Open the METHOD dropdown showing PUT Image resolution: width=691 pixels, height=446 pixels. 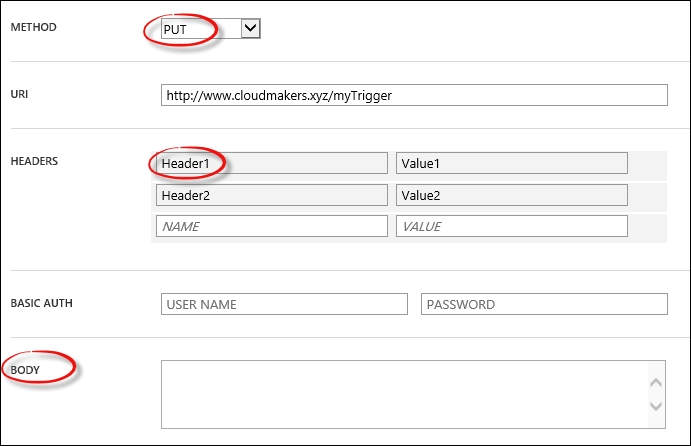pyautogui.click(x=211, y=29)
